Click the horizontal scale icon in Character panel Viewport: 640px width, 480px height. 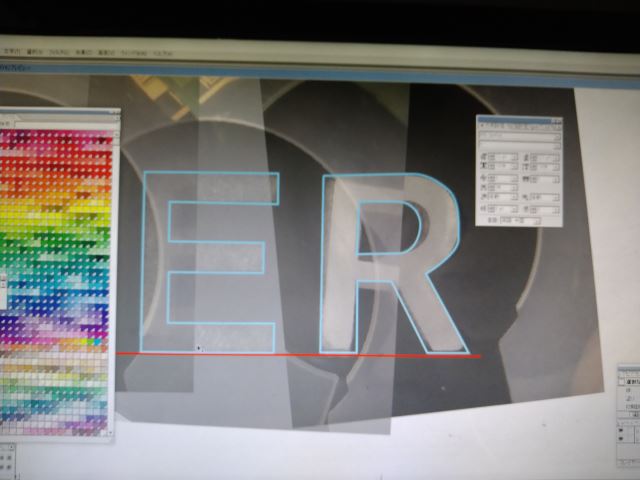[x=526, y=179]
